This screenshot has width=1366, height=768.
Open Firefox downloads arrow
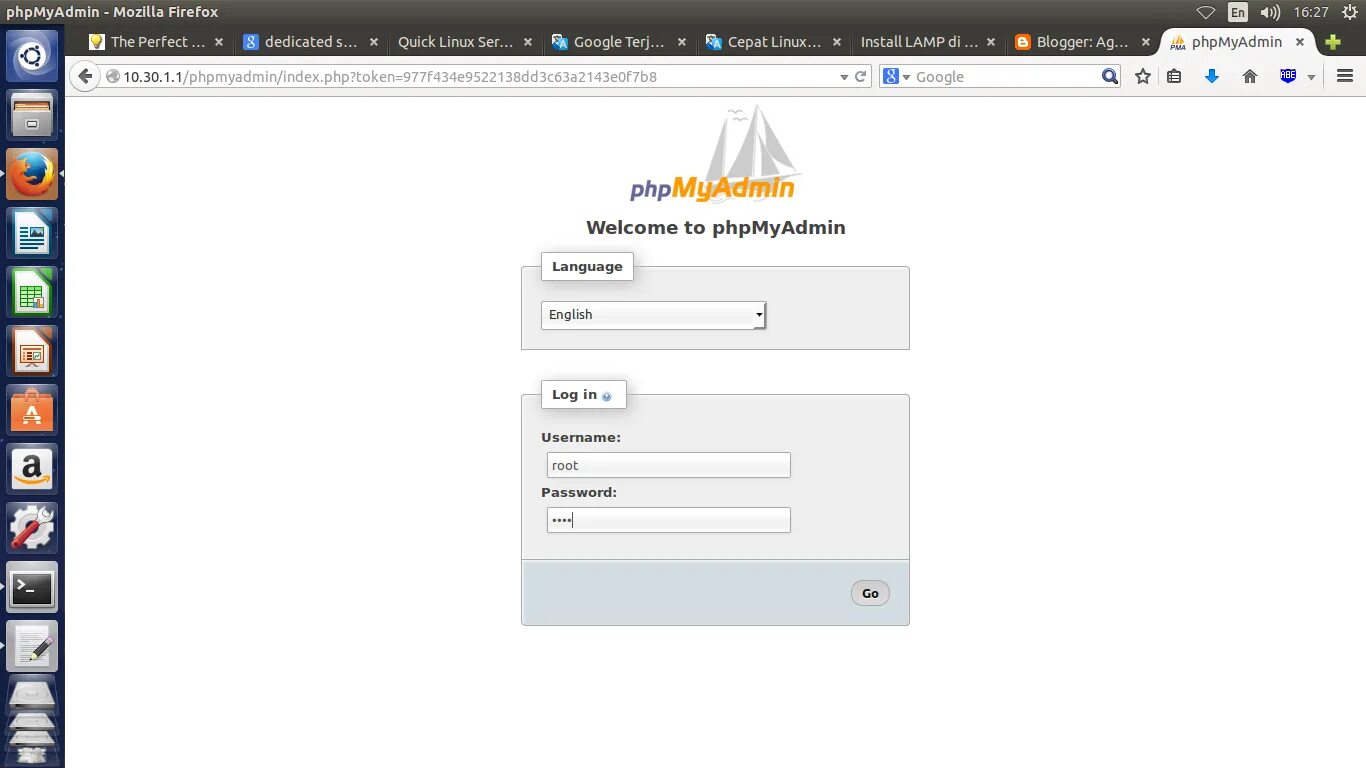(1212, 77)
